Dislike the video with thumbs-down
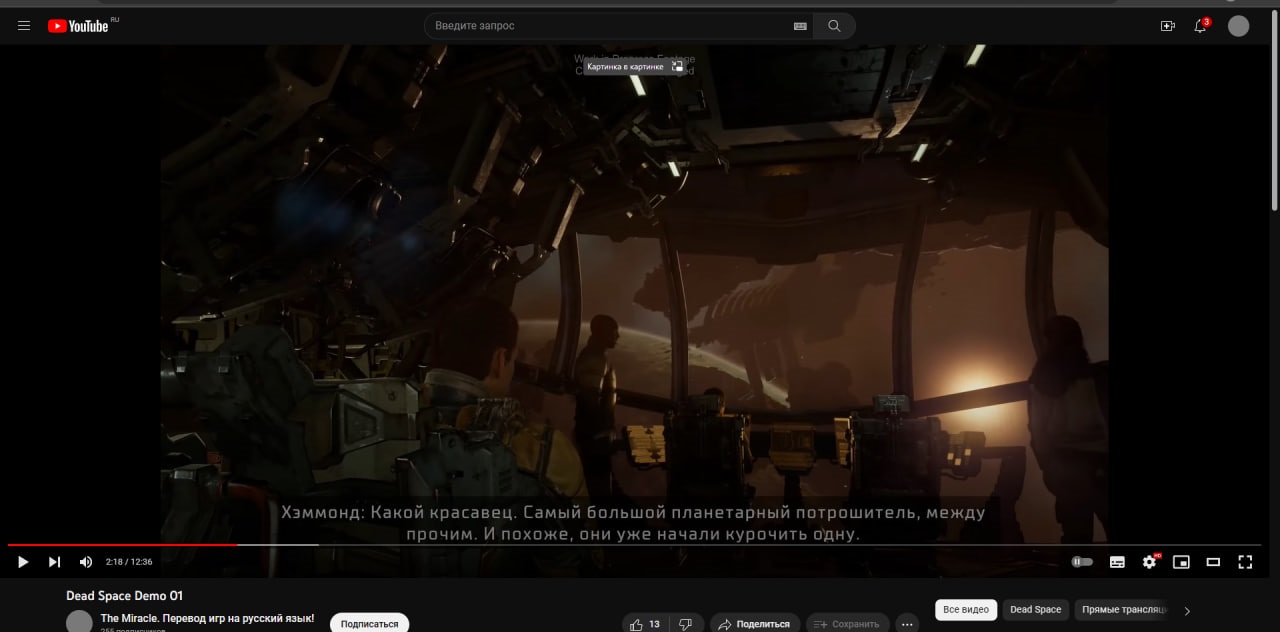The width and height of the screenshot is (1280, 632). point(685,624)
